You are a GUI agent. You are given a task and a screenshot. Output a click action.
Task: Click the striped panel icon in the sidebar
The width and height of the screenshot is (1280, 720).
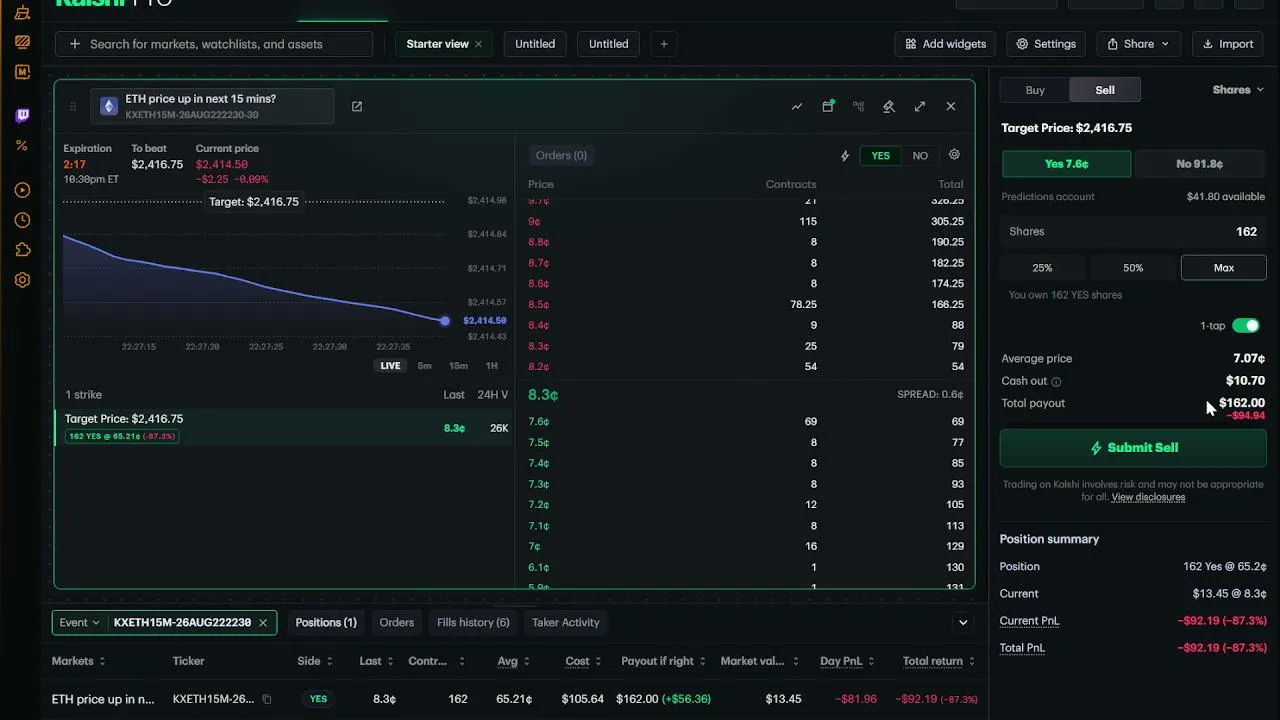point(22,42)
